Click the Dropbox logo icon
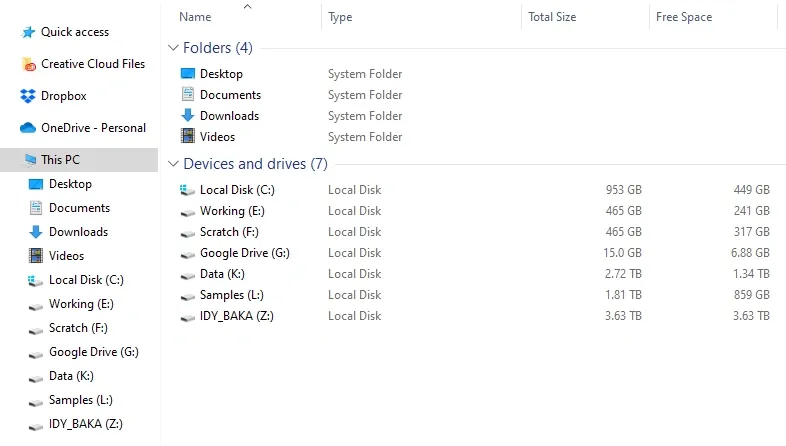The width and height of the screenshot is (786, 446). (x=28, y=96)
